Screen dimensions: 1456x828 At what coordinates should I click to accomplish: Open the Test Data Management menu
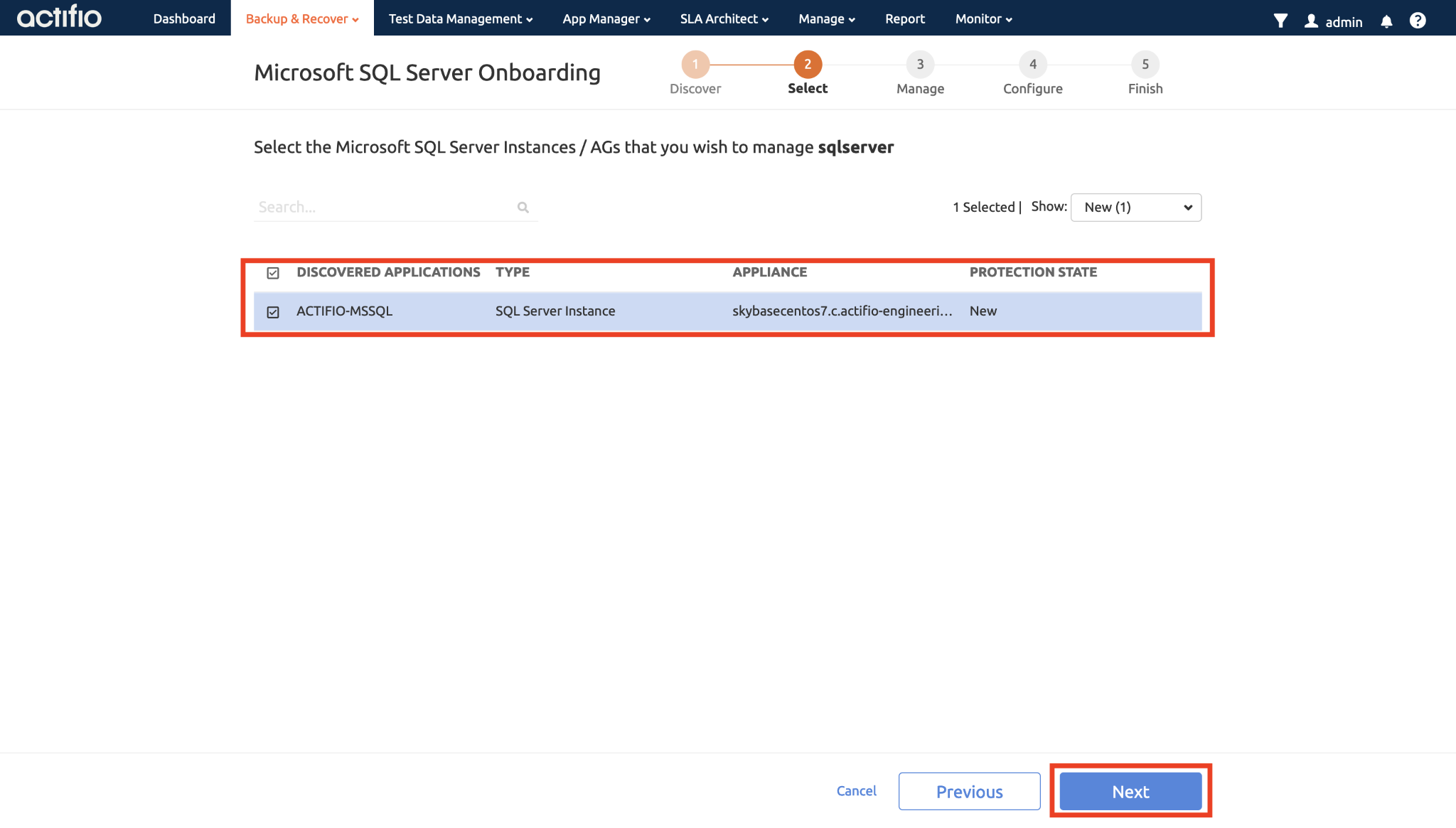pos(460,19)
